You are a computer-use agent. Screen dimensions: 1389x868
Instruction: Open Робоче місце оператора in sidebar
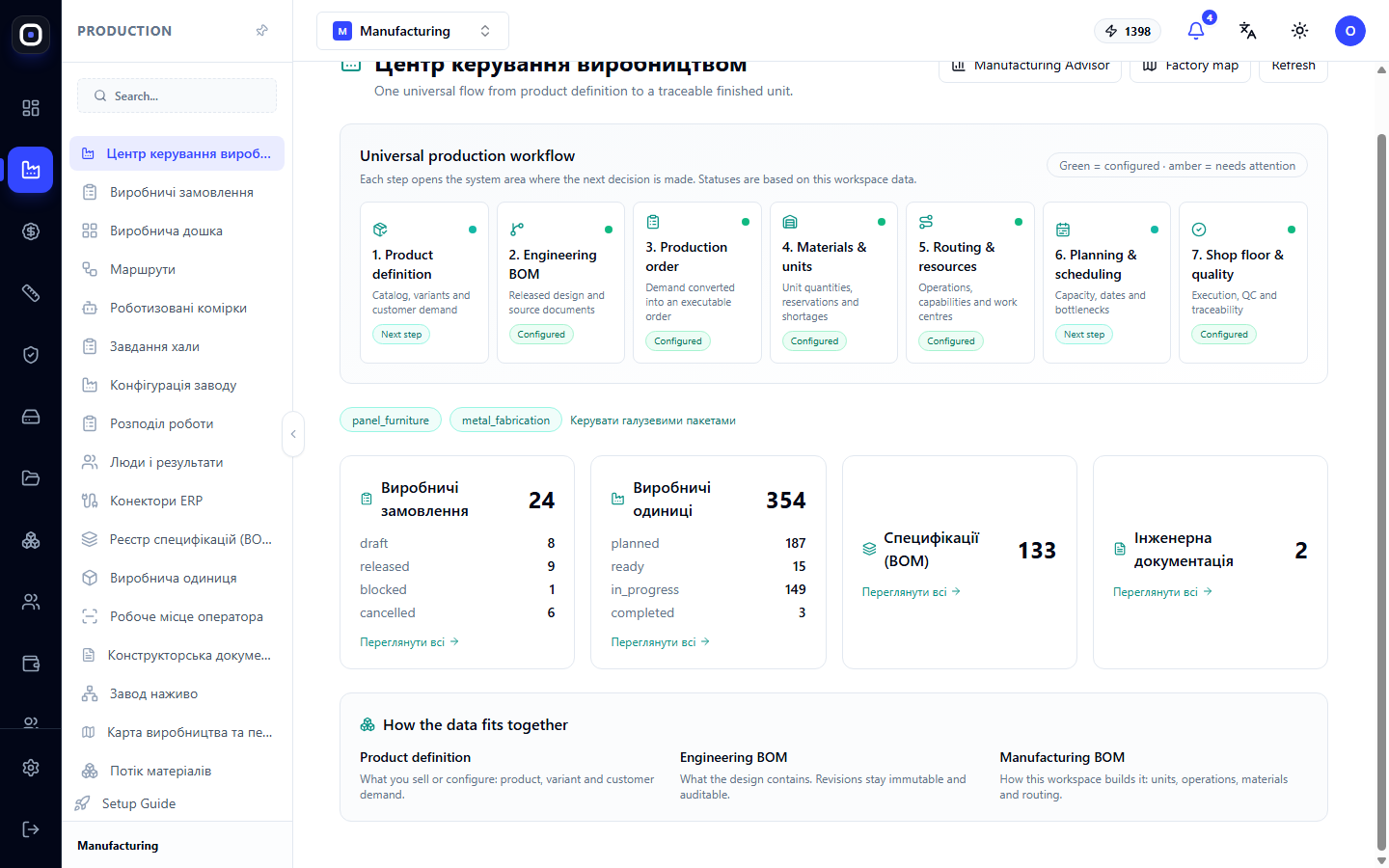coord(177,616)
